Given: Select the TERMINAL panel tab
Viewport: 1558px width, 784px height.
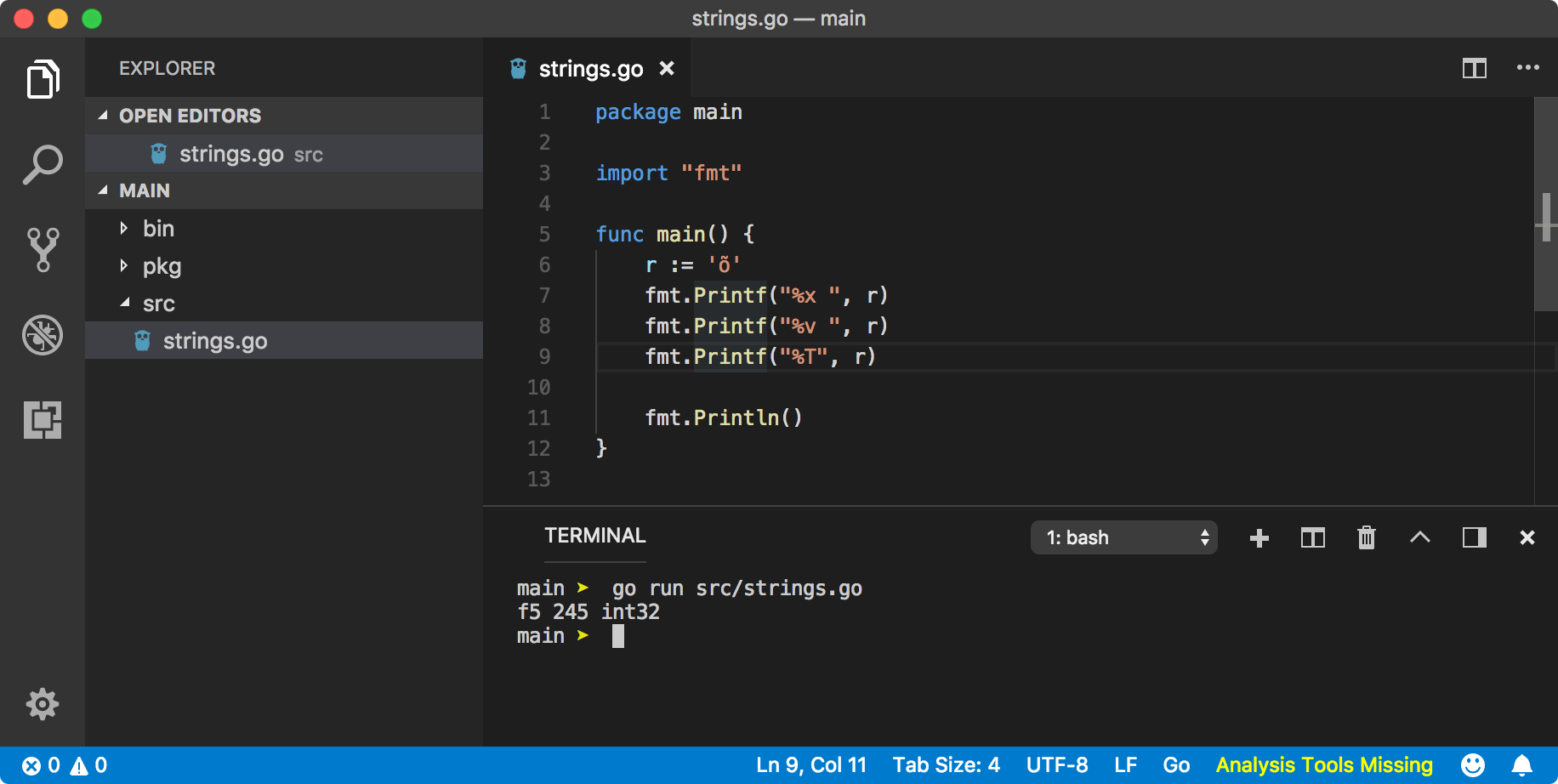Looking at the screenshot, I should coord(595,536).
